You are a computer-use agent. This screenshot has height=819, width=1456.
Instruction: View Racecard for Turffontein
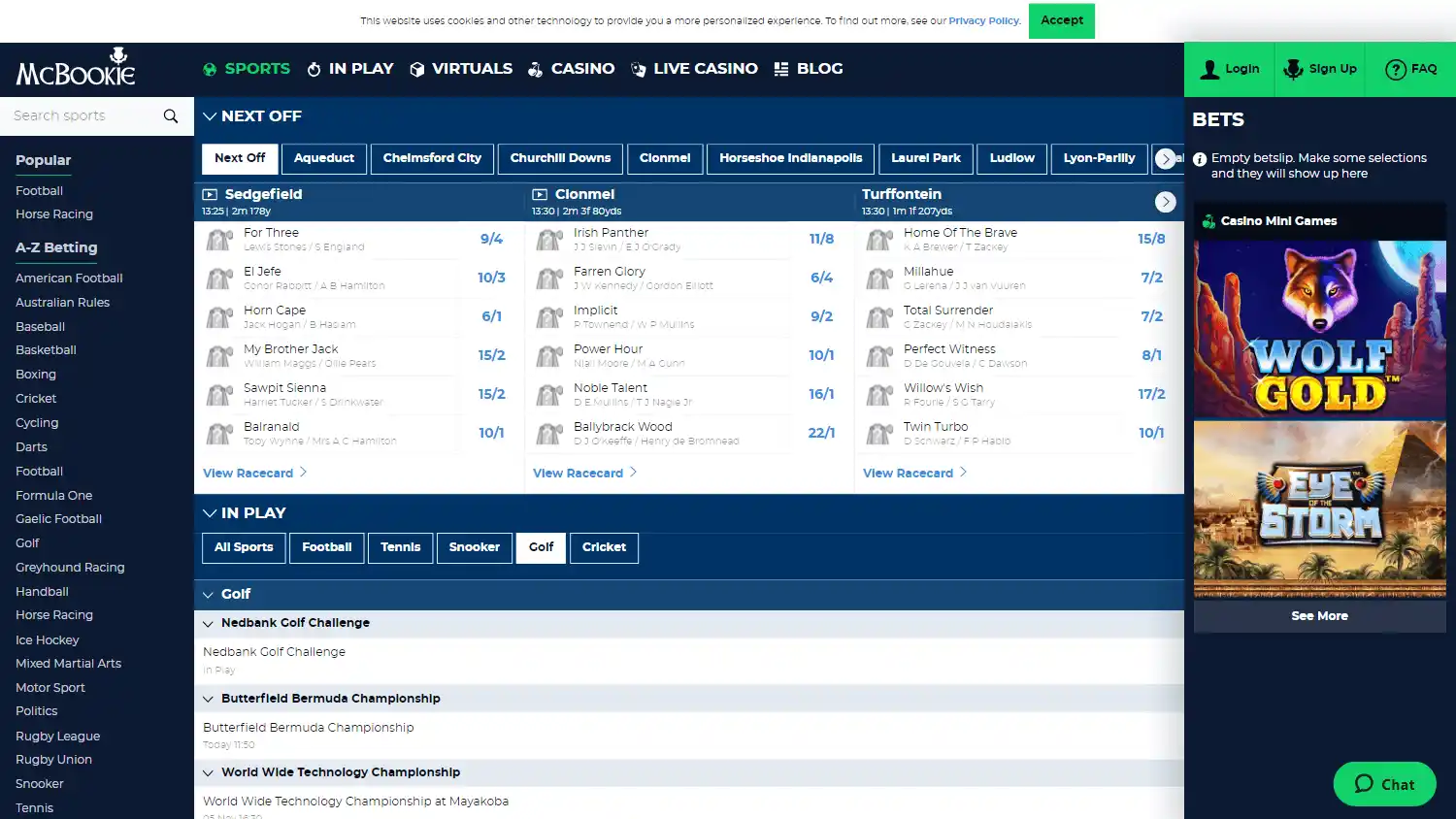pos(915,474)
